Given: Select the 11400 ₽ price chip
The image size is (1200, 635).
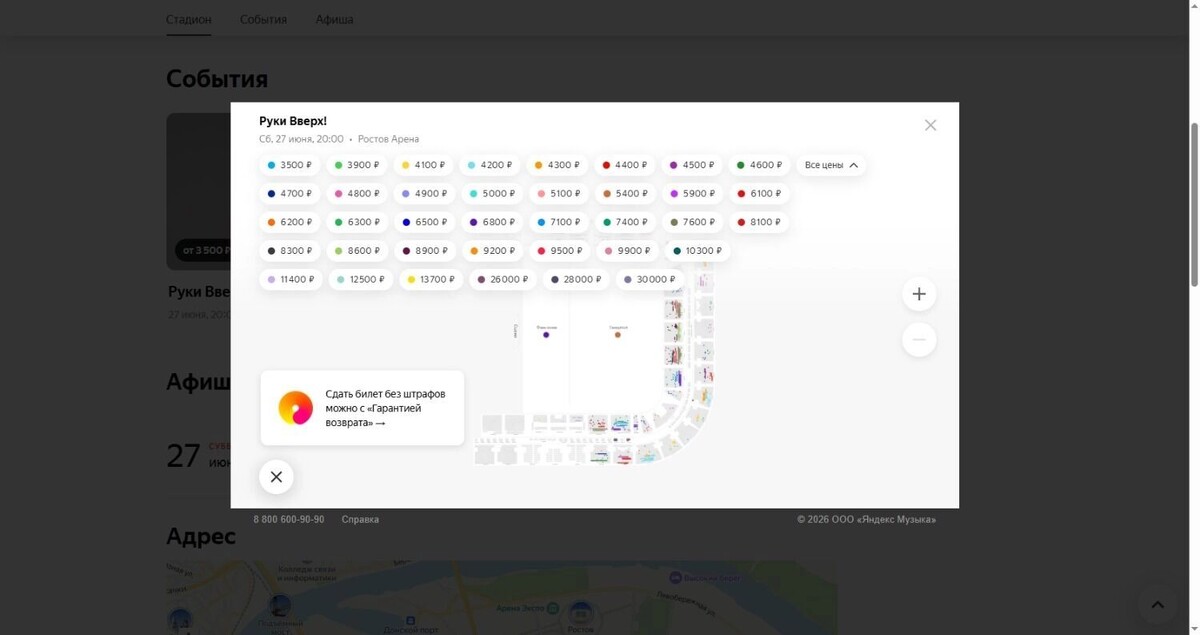Looking at the screenshot, I should pyautogui.click(x=291, y=279).
